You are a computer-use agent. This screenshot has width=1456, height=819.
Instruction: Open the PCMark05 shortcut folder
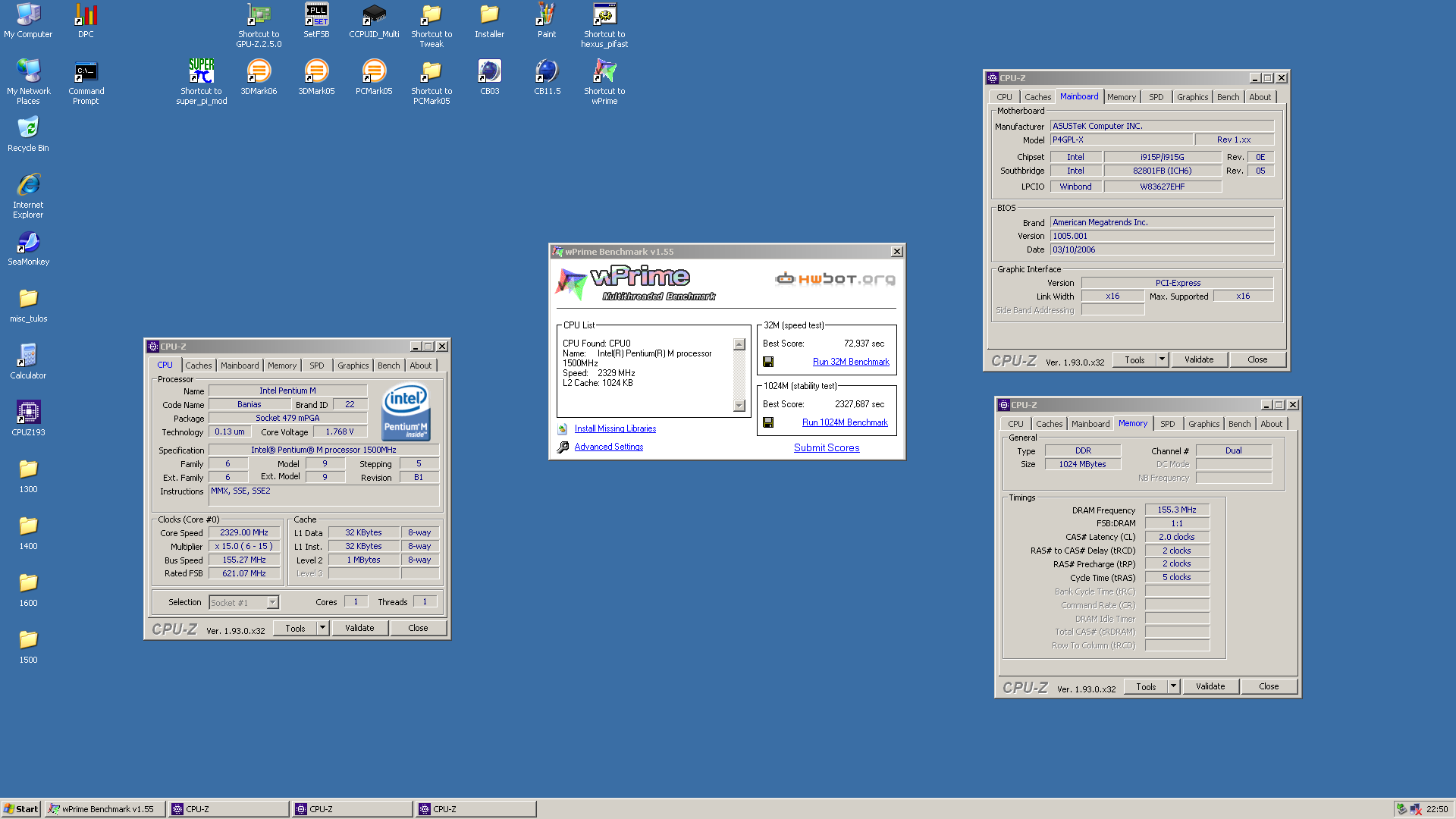click(431, 82)
